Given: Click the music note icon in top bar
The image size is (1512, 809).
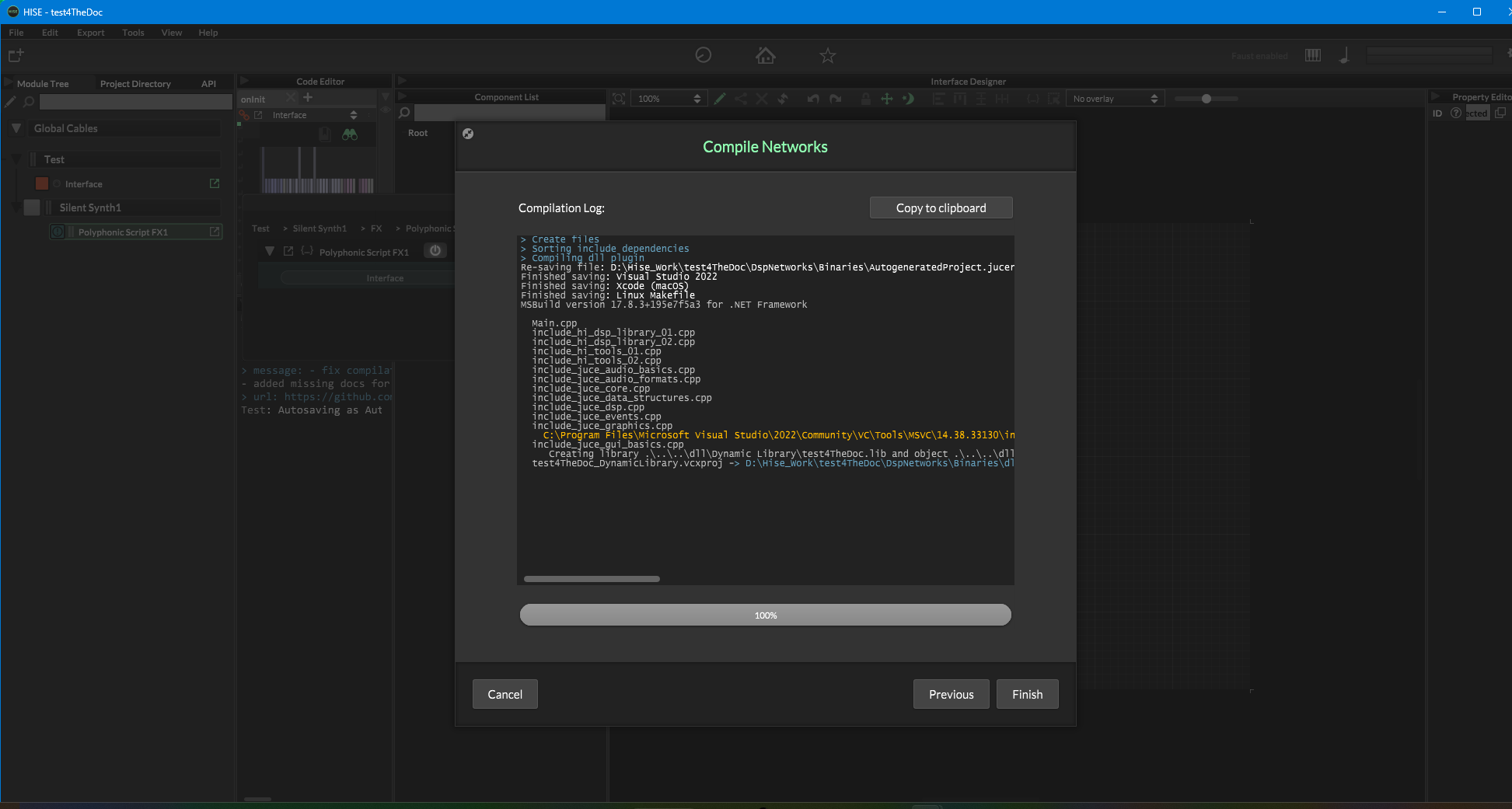Looking at the screenshot, I should [1344, 55].
